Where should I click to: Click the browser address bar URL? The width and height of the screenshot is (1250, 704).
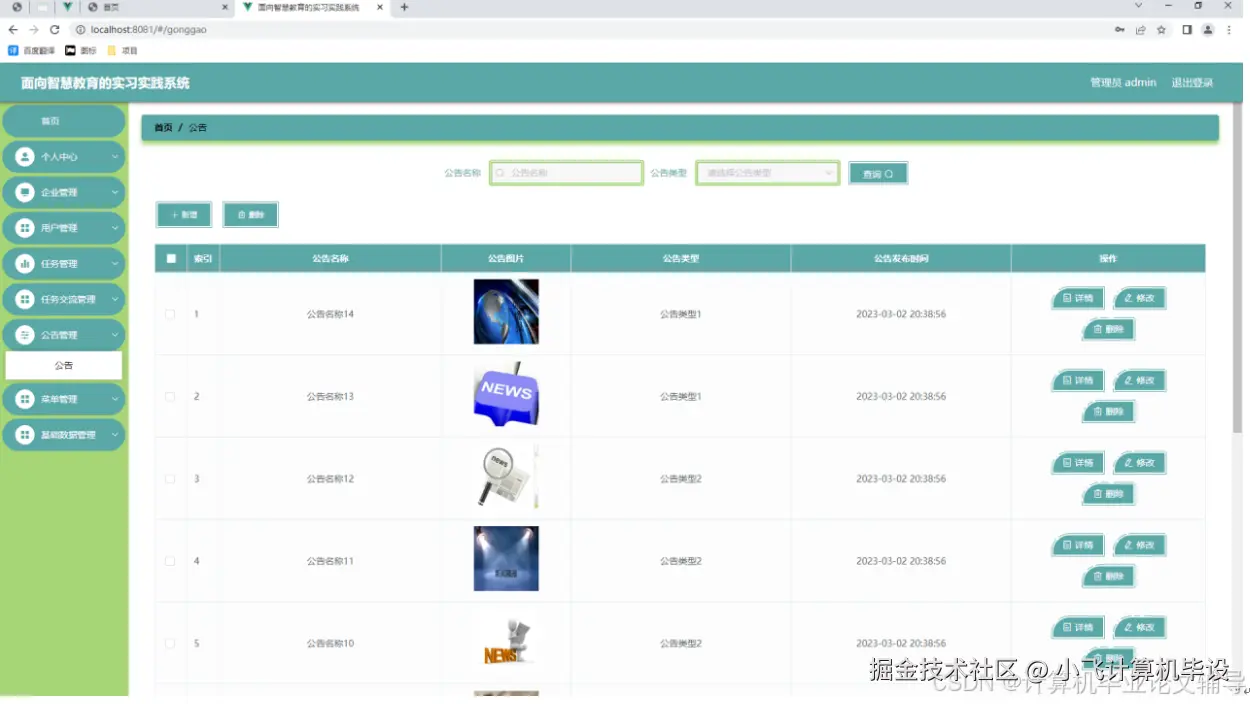(149, 30)
